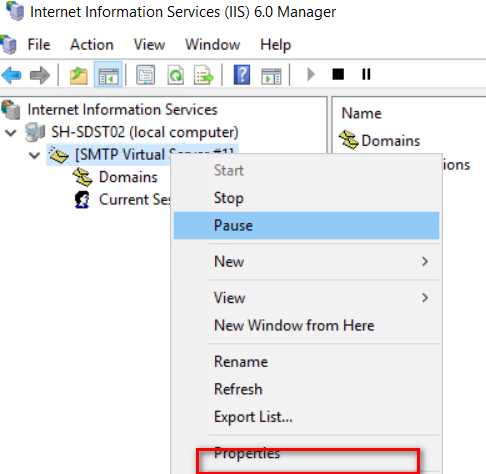Select Domains text in right pane
Image resolution: width=486 pixels, height=474 pixels.
[391, 140]
